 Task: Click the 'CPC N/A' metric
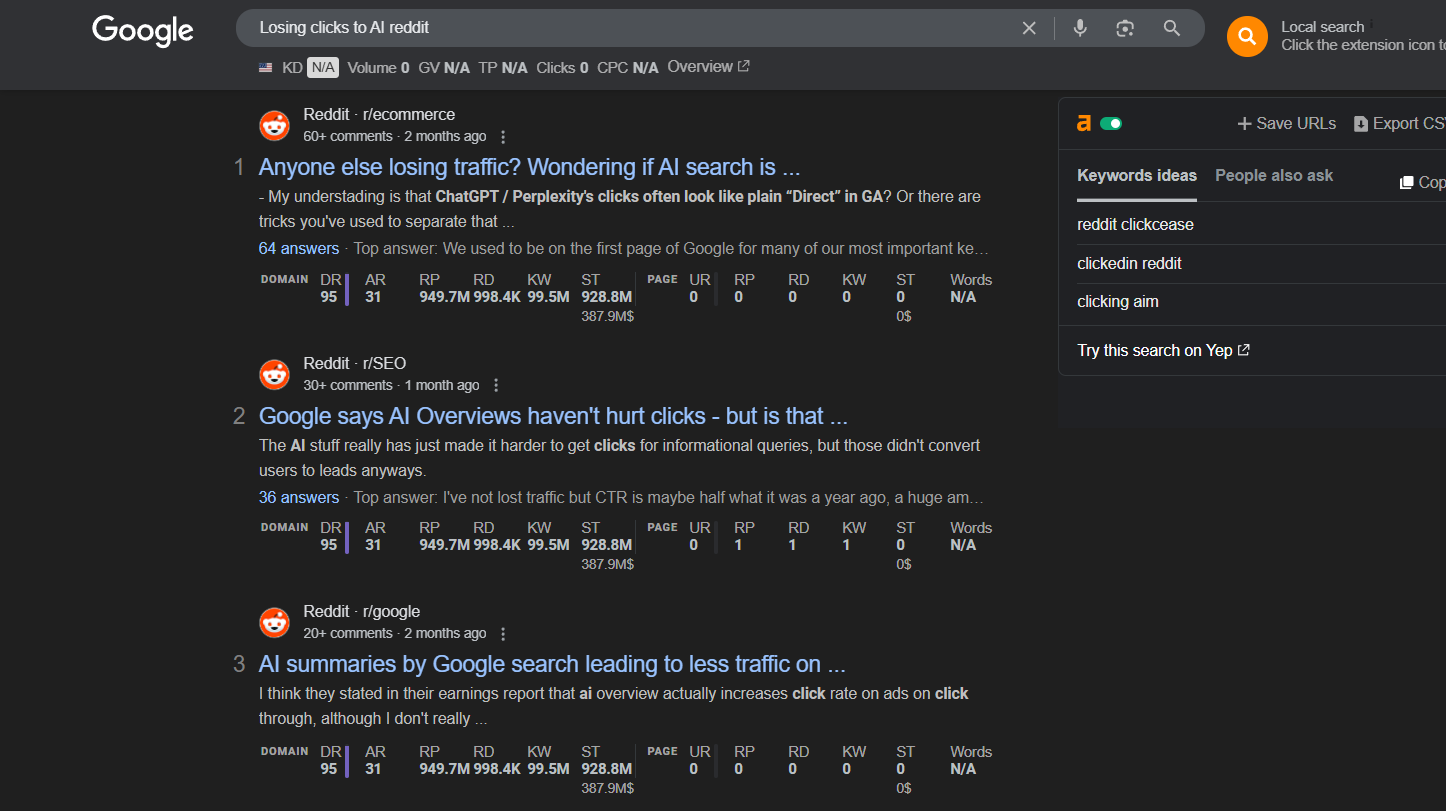(x=628, y=68)
